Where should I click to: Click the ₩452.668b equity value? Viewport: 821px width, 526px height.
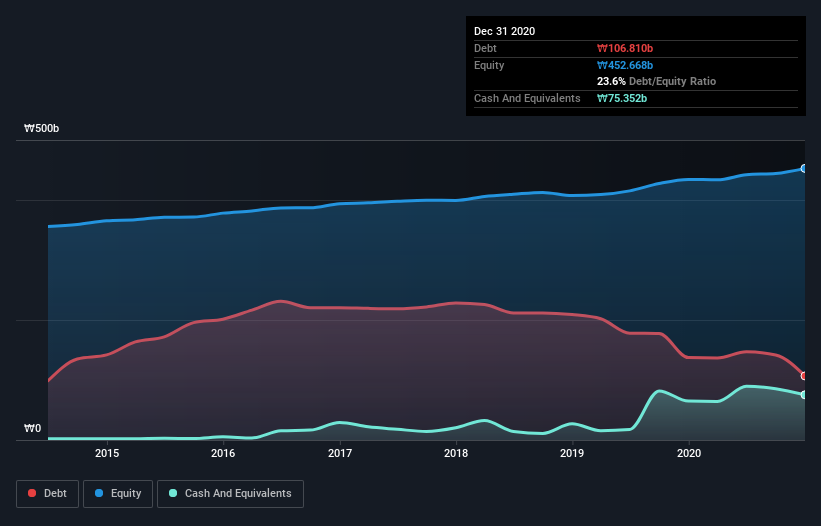pos(625,65)
